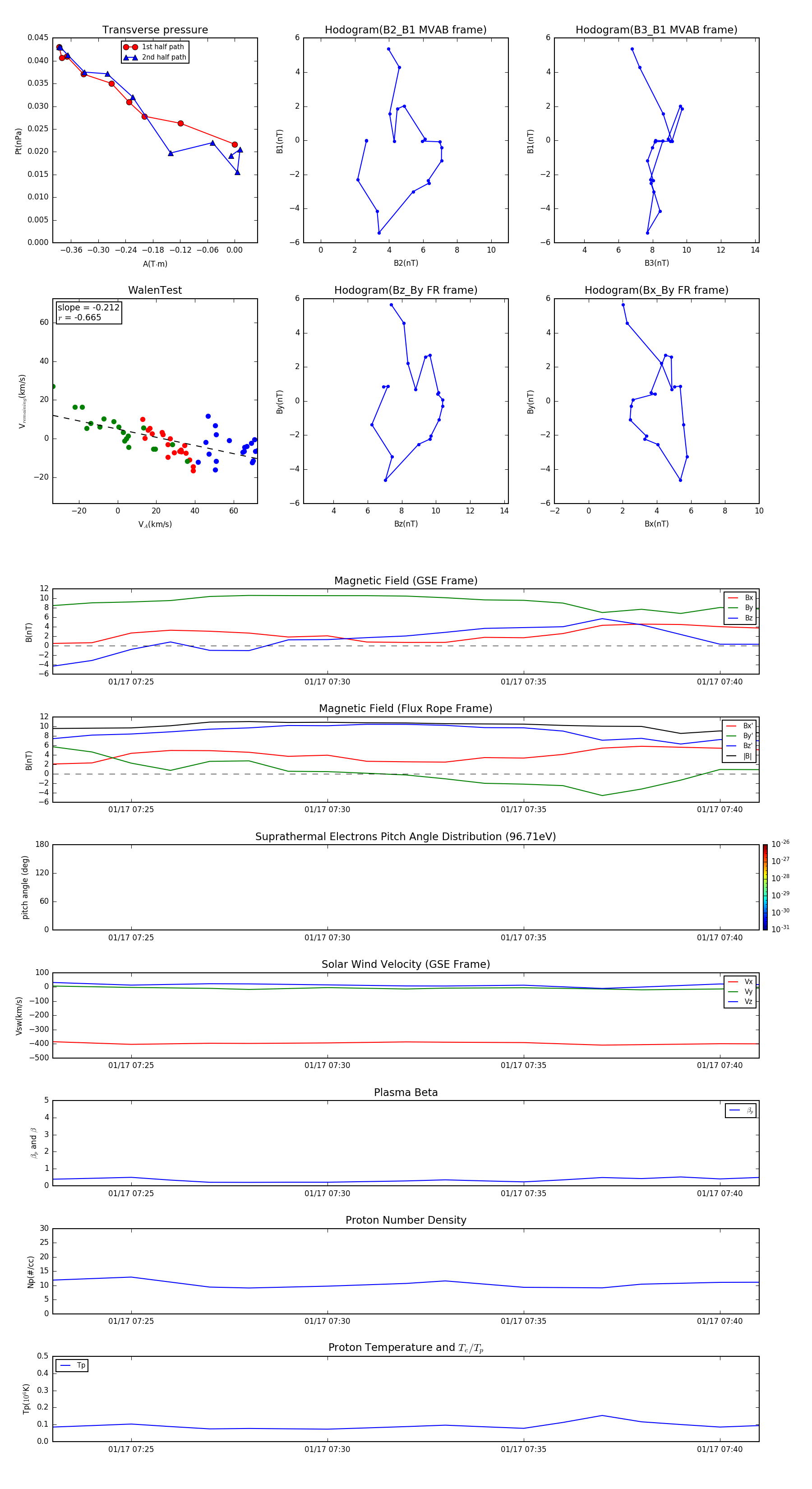Viewport: 812px width, 1489px height.
Task: Click the 'Tp(10^6K)' axis label
Action: click(26, 1399)
